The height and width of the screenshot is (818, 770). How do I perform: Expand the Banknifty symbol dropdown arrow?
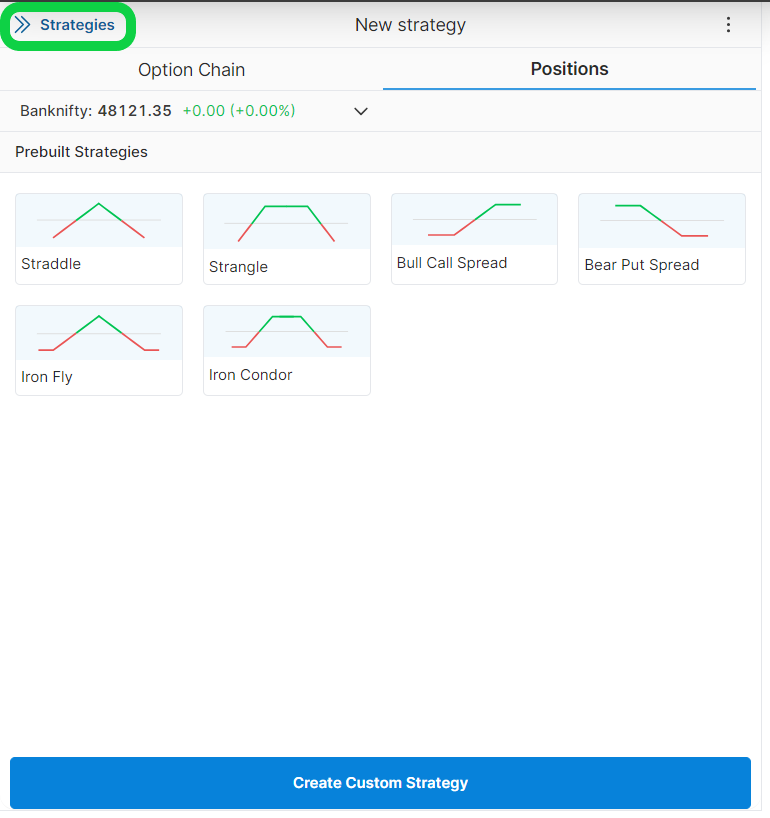[x=361, y=111]
